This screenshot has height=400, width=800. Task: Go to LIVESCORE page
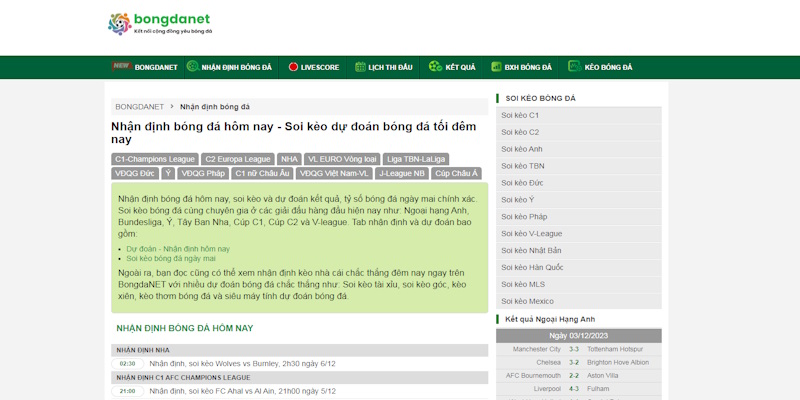click(x=319, y=67)
